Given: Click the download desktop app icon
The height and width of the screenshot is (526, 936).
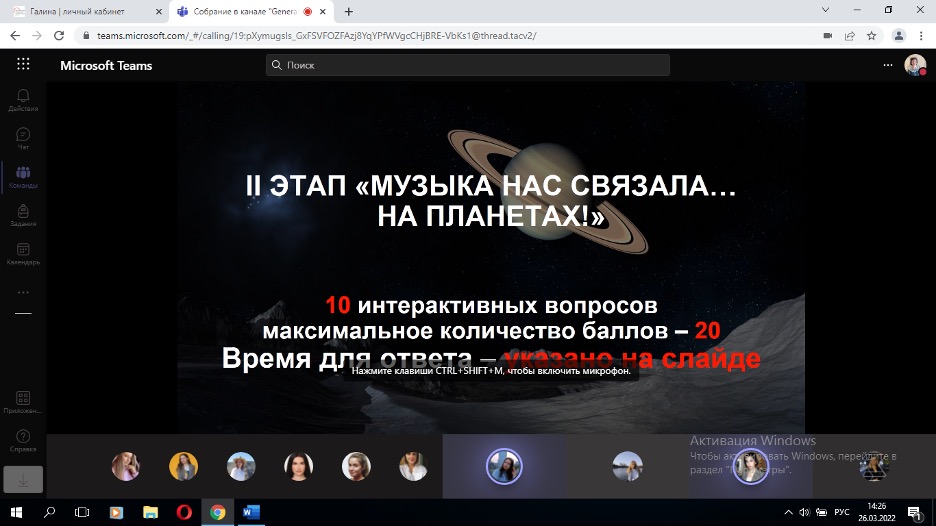Looking at the screenshot, I should 23,479.
